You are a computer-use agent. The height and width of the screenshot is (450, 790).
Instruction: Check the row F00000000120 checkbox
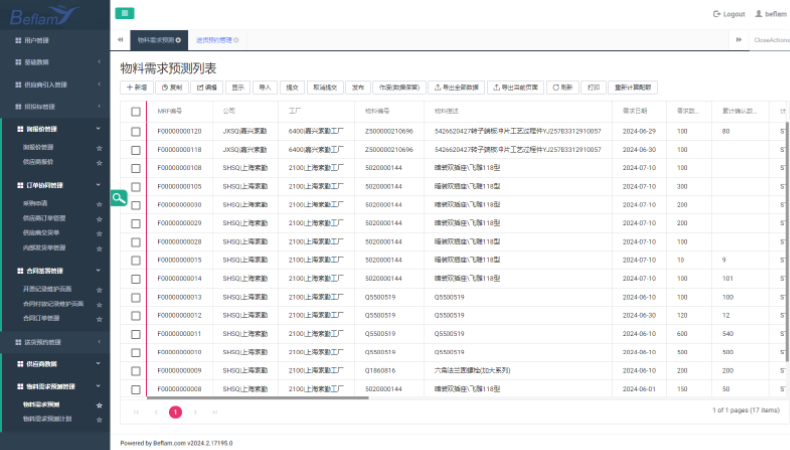(x=136, y=131)
